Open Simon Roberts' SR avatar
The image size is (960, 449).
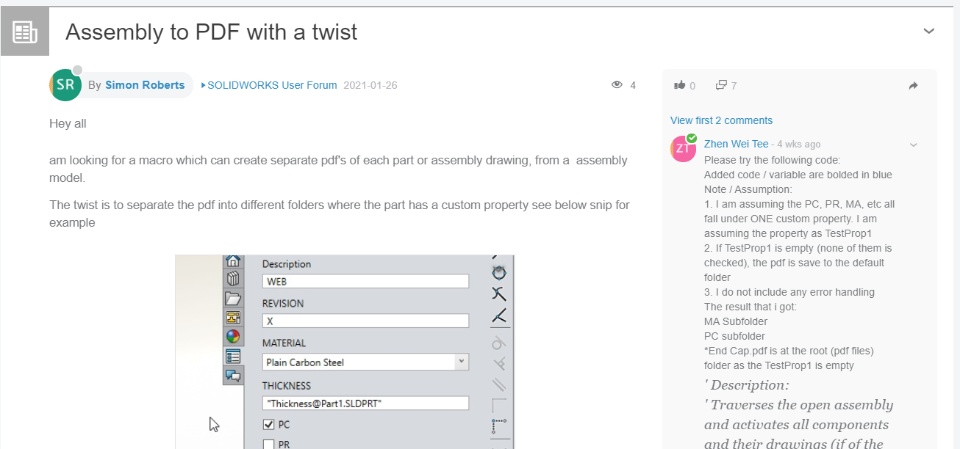[x=65, y=85]
